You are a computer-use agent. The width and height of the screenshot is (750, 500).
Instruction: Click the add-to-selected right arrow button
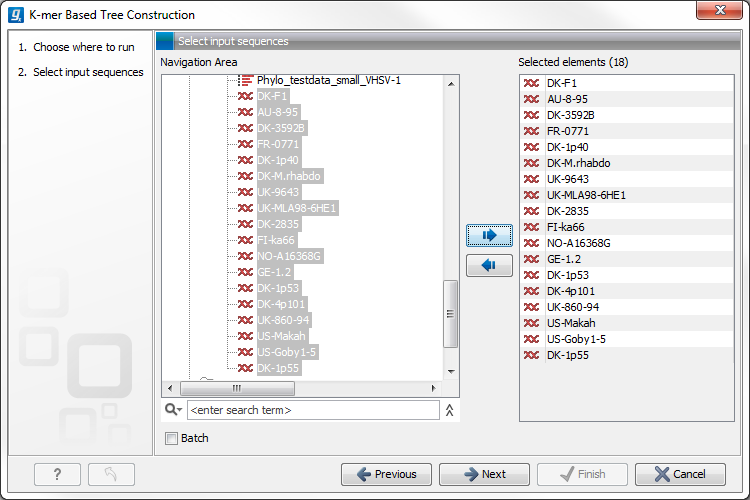(x=489, y=235)
